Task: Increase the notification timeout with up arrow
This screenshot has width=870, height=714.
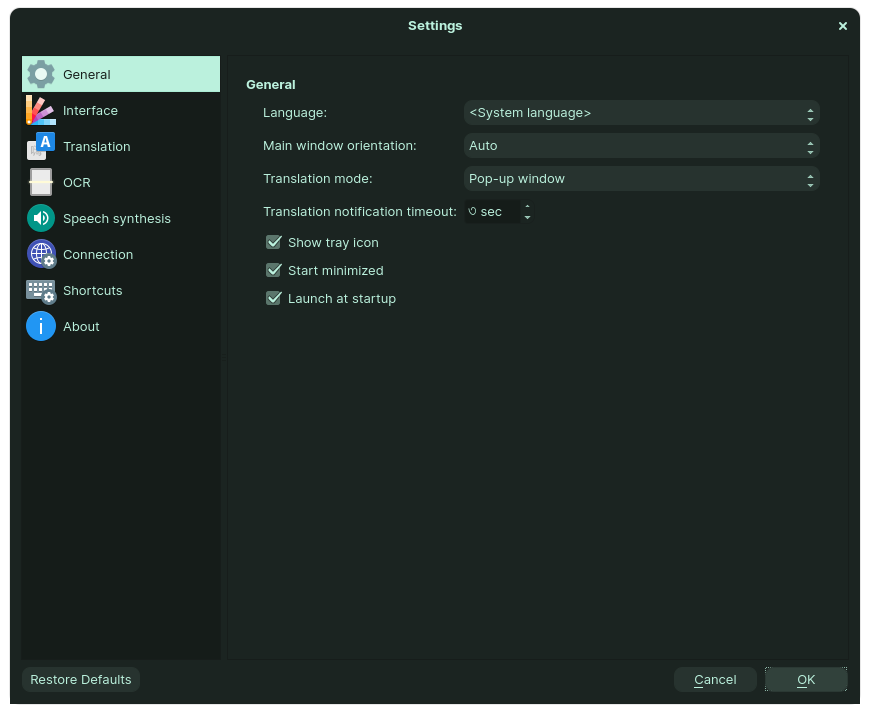Action: click(527, 207)
